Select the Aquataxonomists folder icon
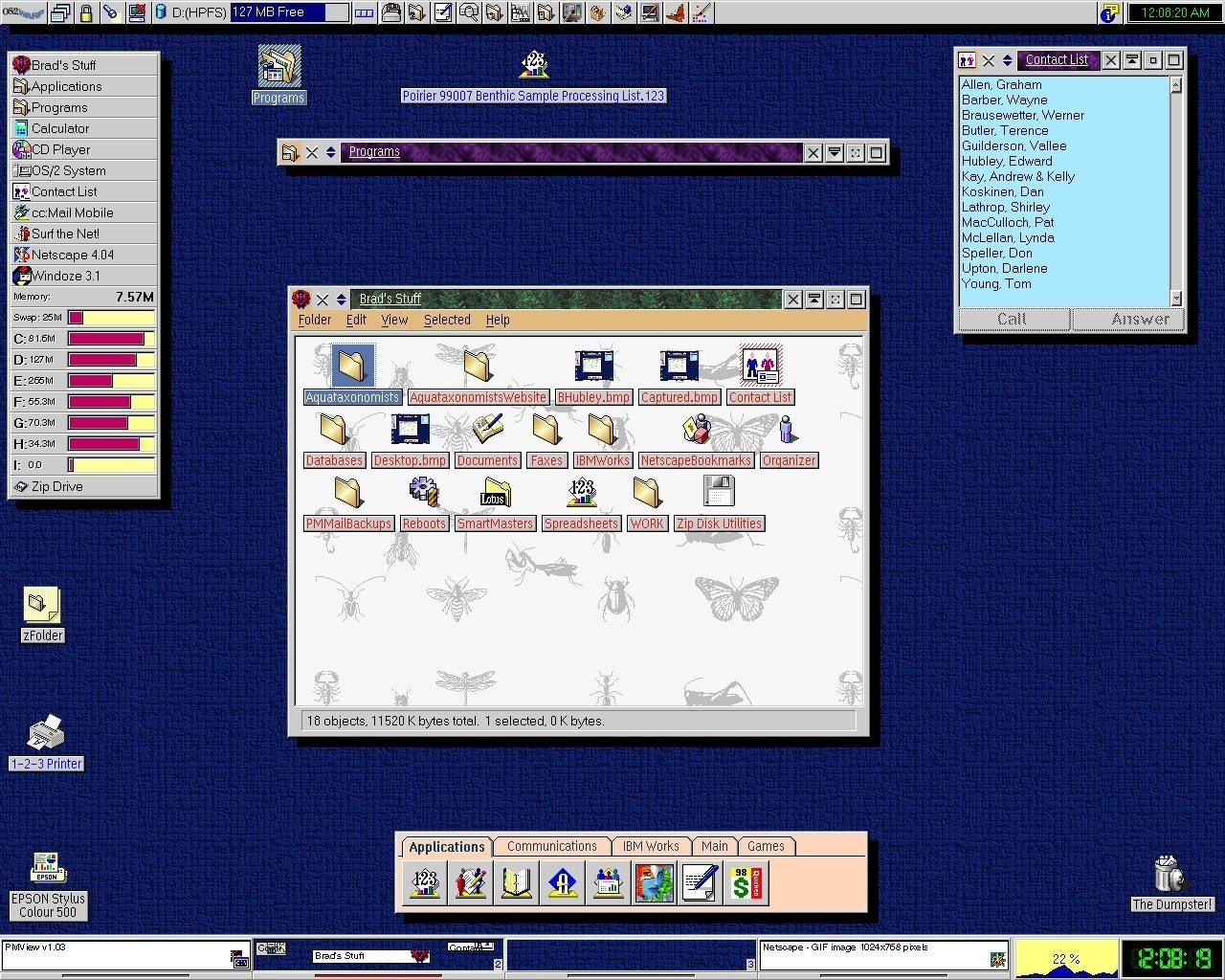1225x980 pixels. (x=352, y=366)
